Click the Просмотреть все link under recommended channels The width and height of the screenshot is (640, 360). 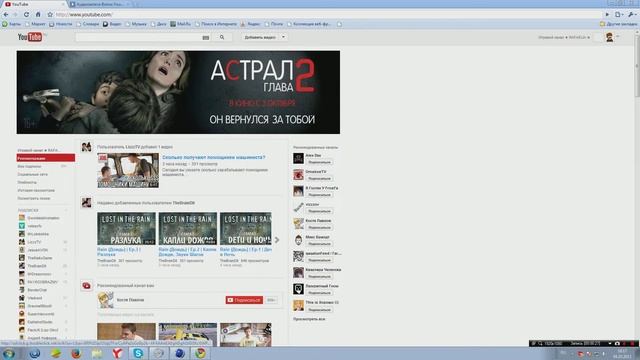pyautogui.click(x=309, y=319)
